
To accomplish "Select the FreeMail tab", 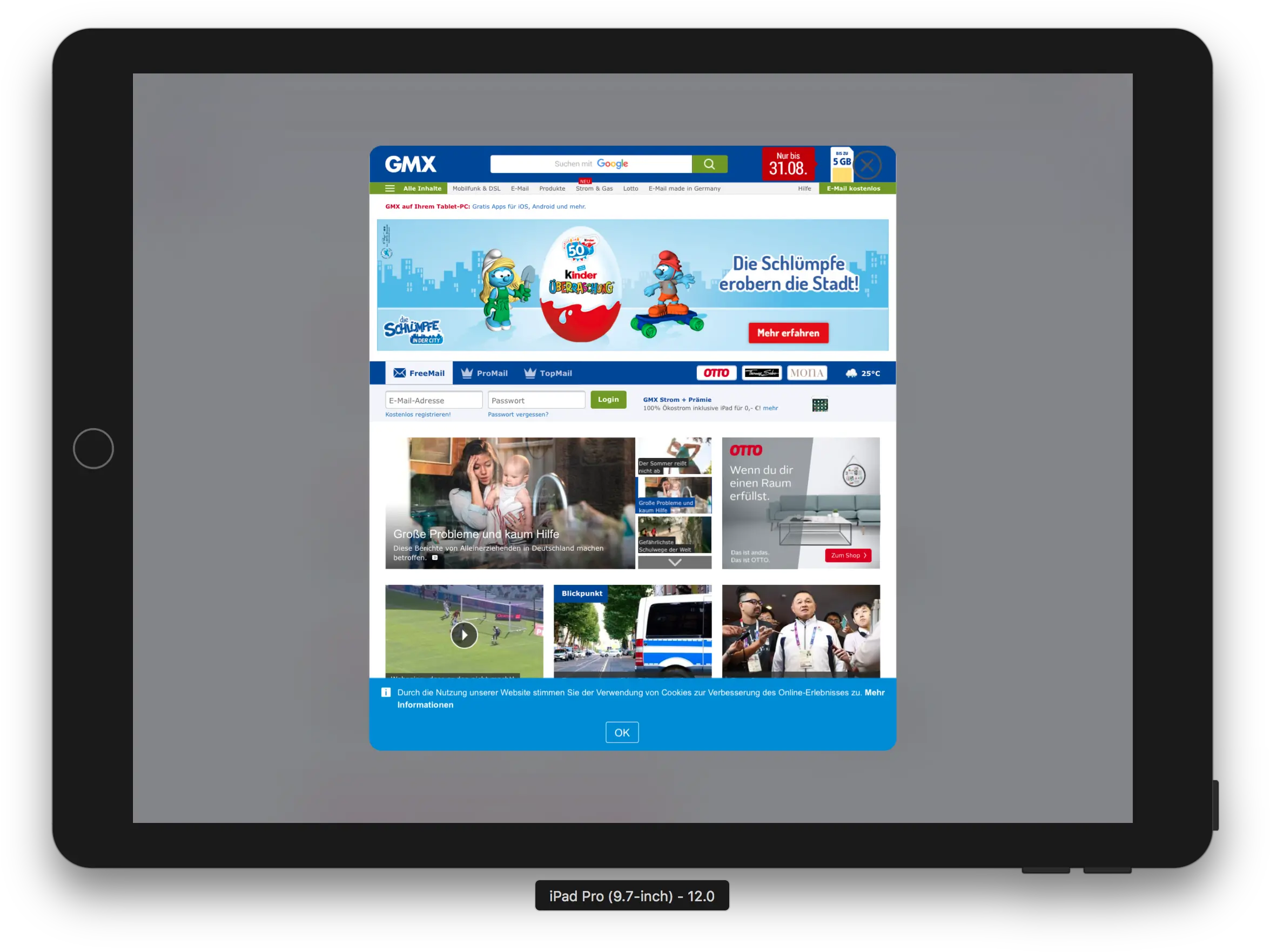I will coord(420,374).
